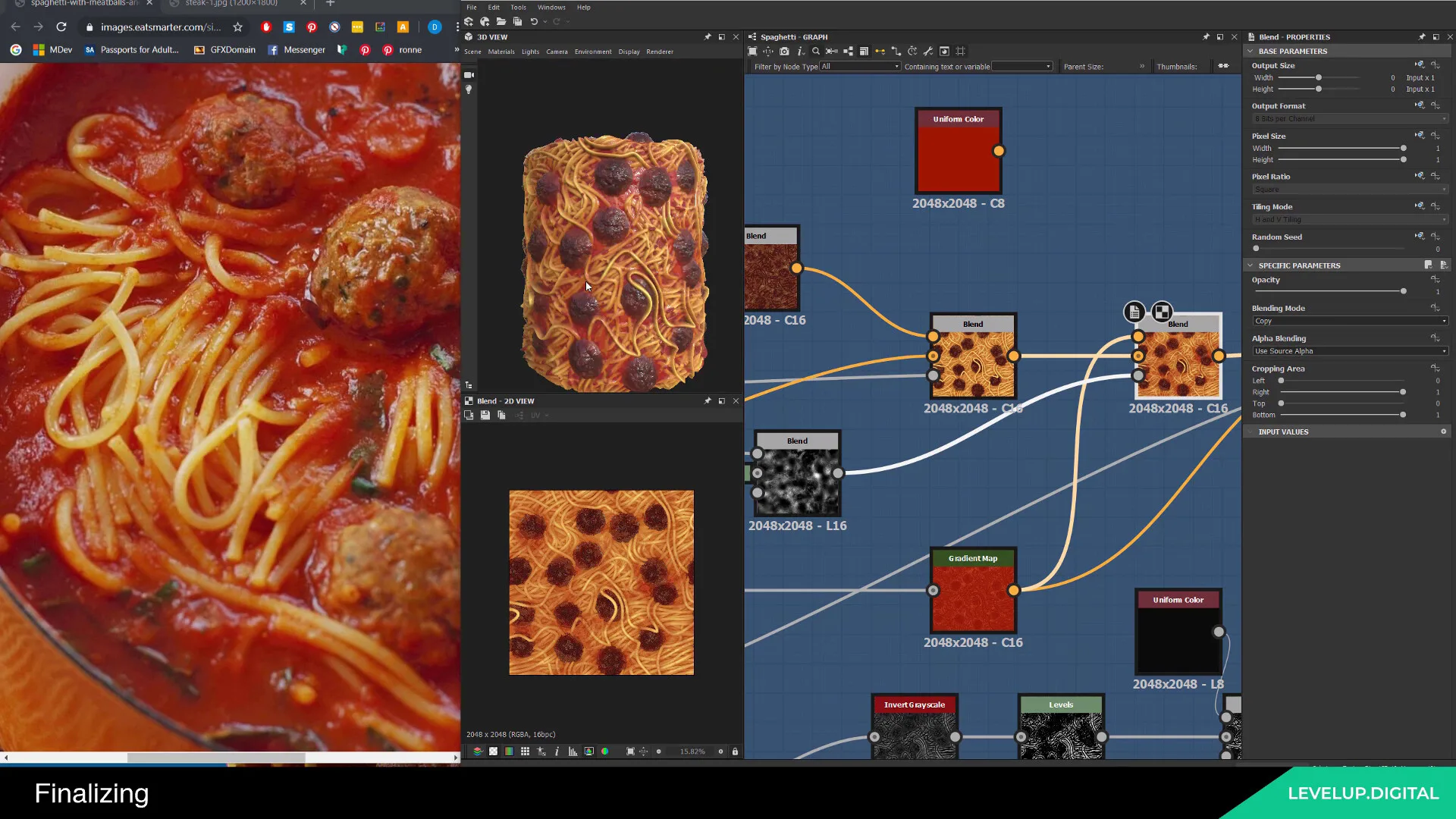This screenshot has width=1456, height=819.
Task: Activate the loupe tool in the graph toolbar
Action: pyautogui.click(x=816, y=51)
